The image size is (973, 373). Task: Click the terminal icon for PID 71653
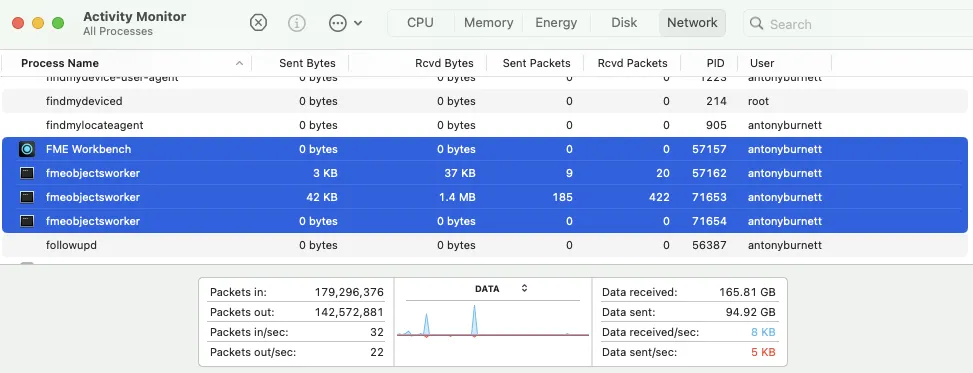pyautogui.click(x=27, y=197)
